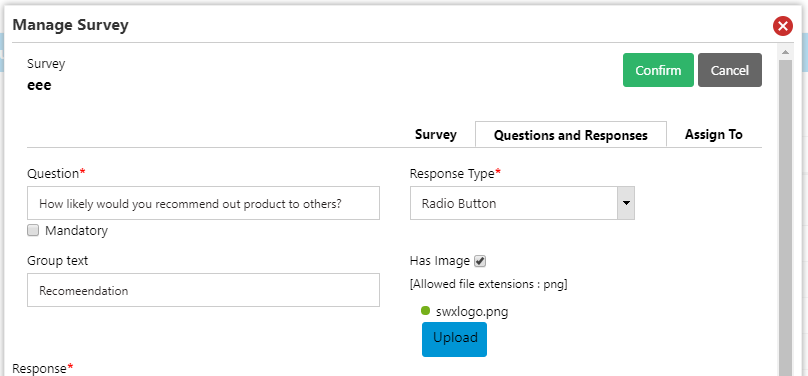Click the Mandatory label text
This screenshot has width=808, height=376.
pyautogui.click(x=76, y=231)
